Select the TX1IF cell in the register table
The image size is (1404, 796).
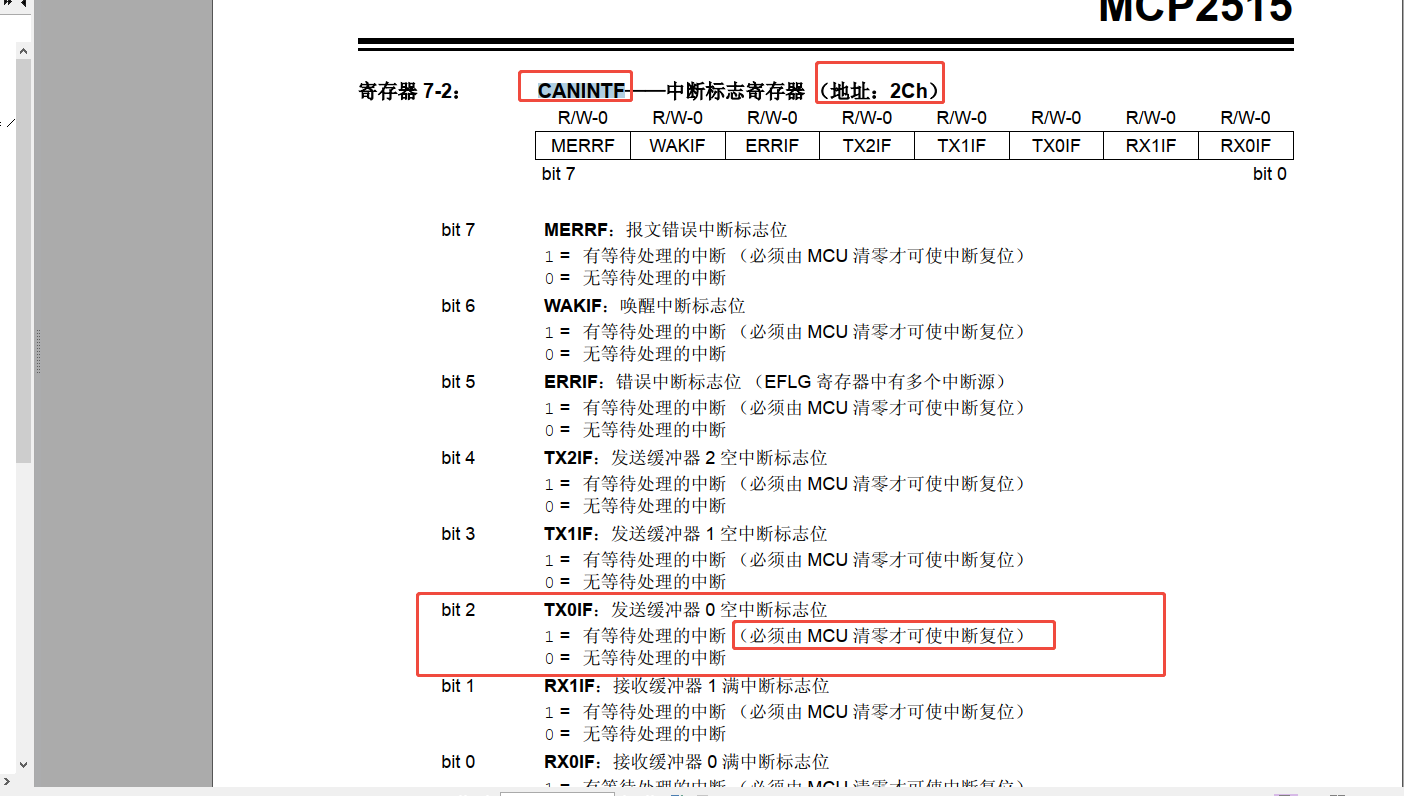click(x=961, y=146)
